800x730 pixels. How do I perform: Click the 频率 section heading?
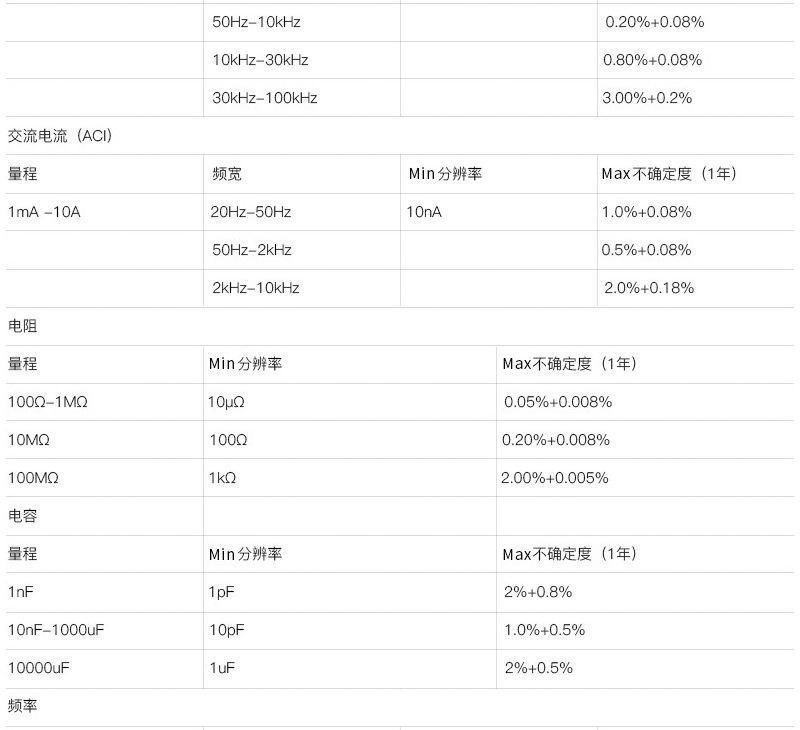[x=22, y=706]
